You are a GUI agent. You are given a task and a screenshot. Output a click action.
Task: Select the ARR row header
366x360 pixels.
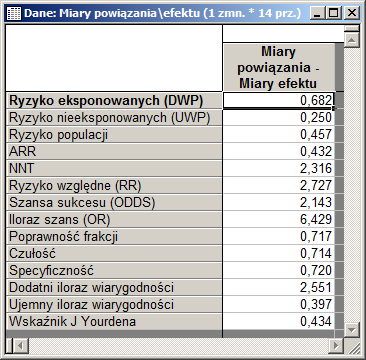pyautogui.click(x=114, y=151)
